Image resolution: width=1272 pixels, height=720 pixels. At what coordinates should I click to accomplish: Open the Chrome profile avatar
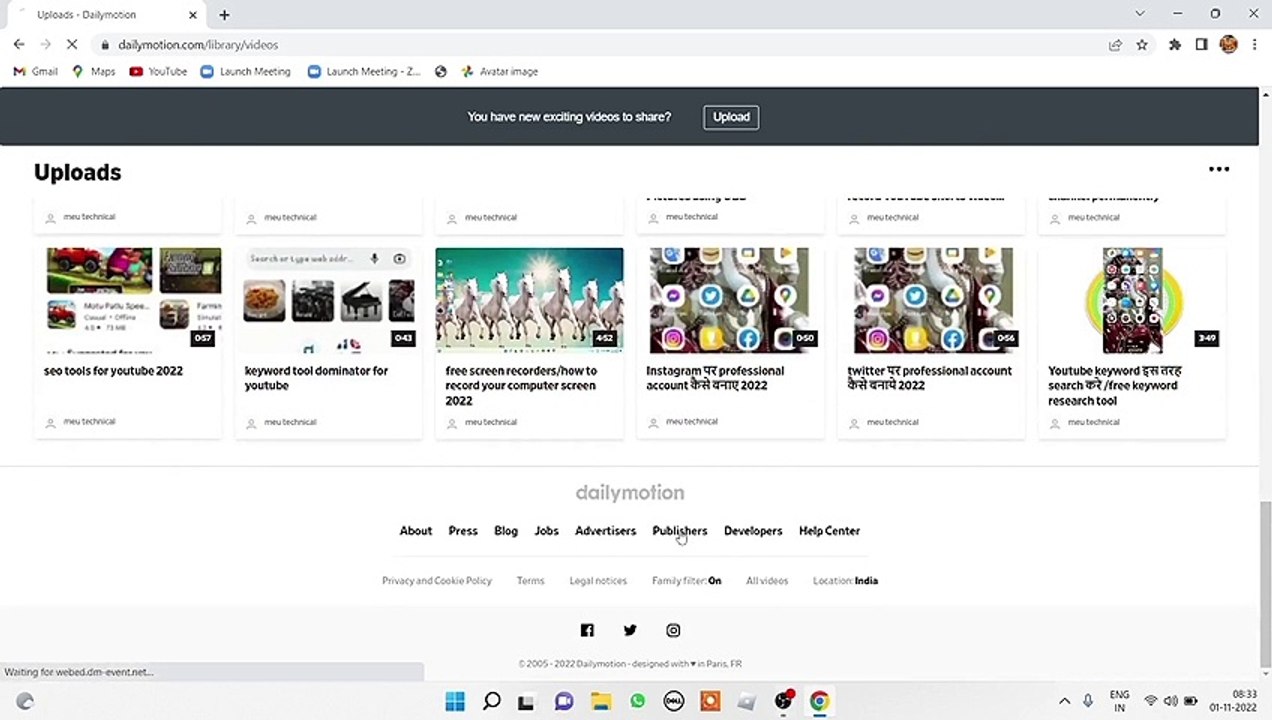tap(1229, 45)
